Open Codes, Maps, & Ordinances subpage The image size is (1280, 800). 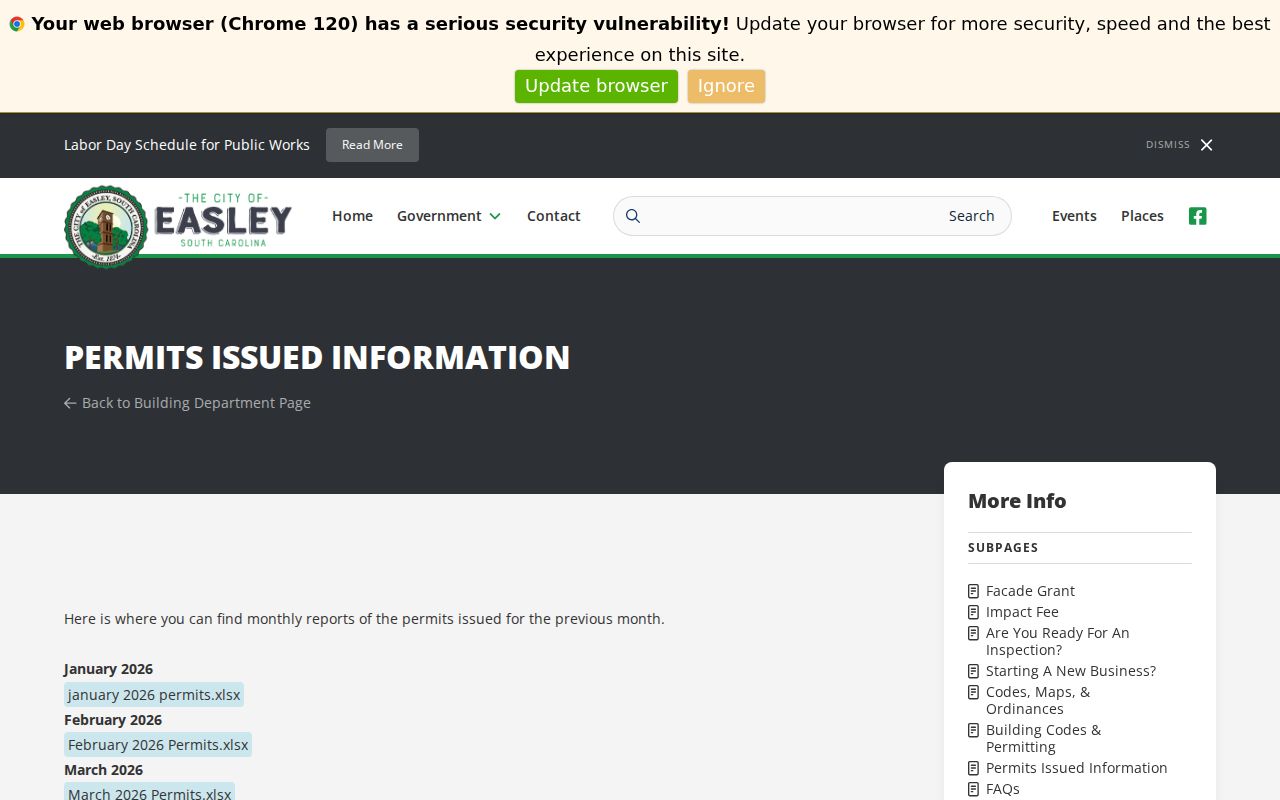tap(1038, 700)
